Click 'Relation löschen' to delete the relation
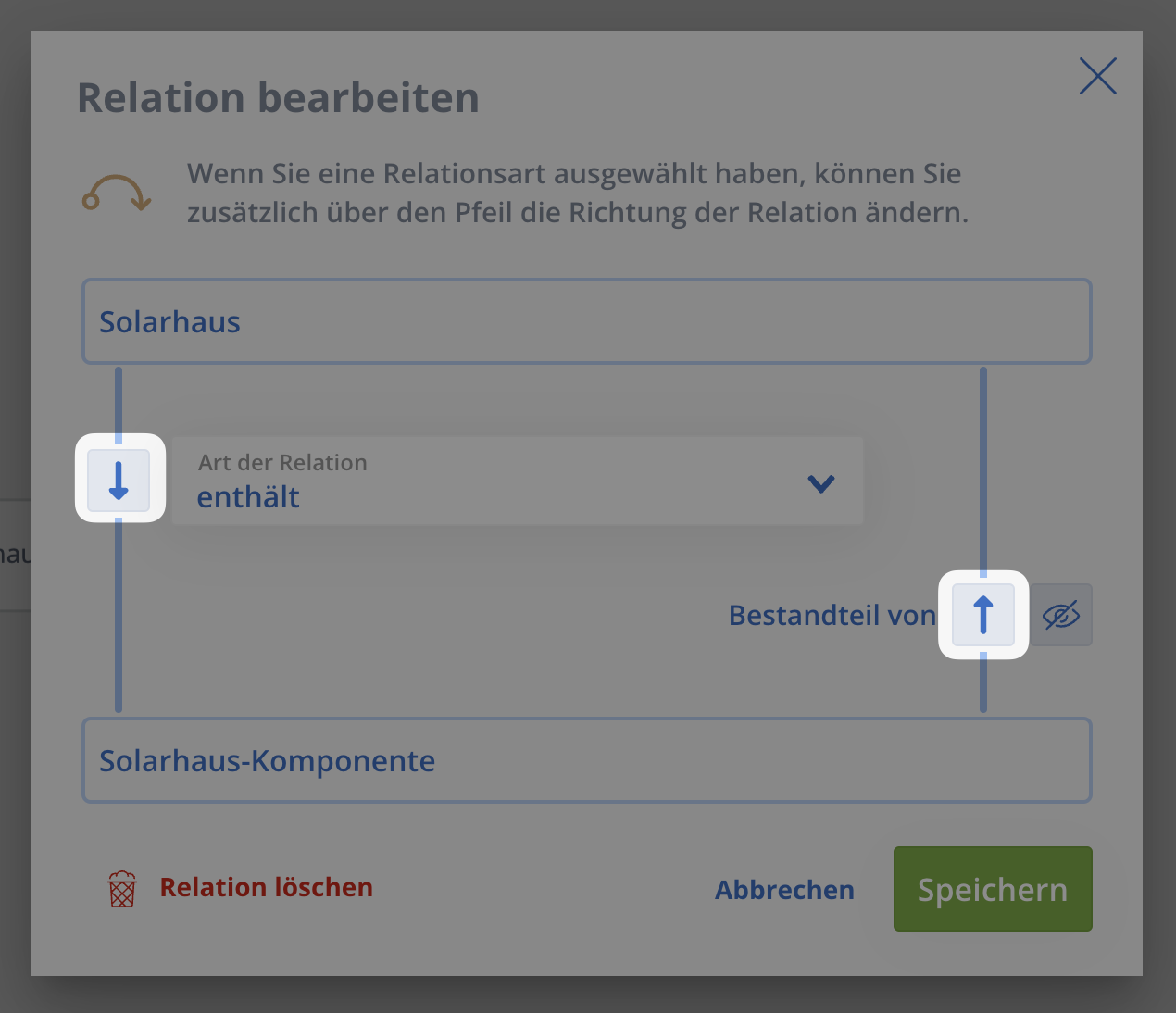 [x=267, y=887]
